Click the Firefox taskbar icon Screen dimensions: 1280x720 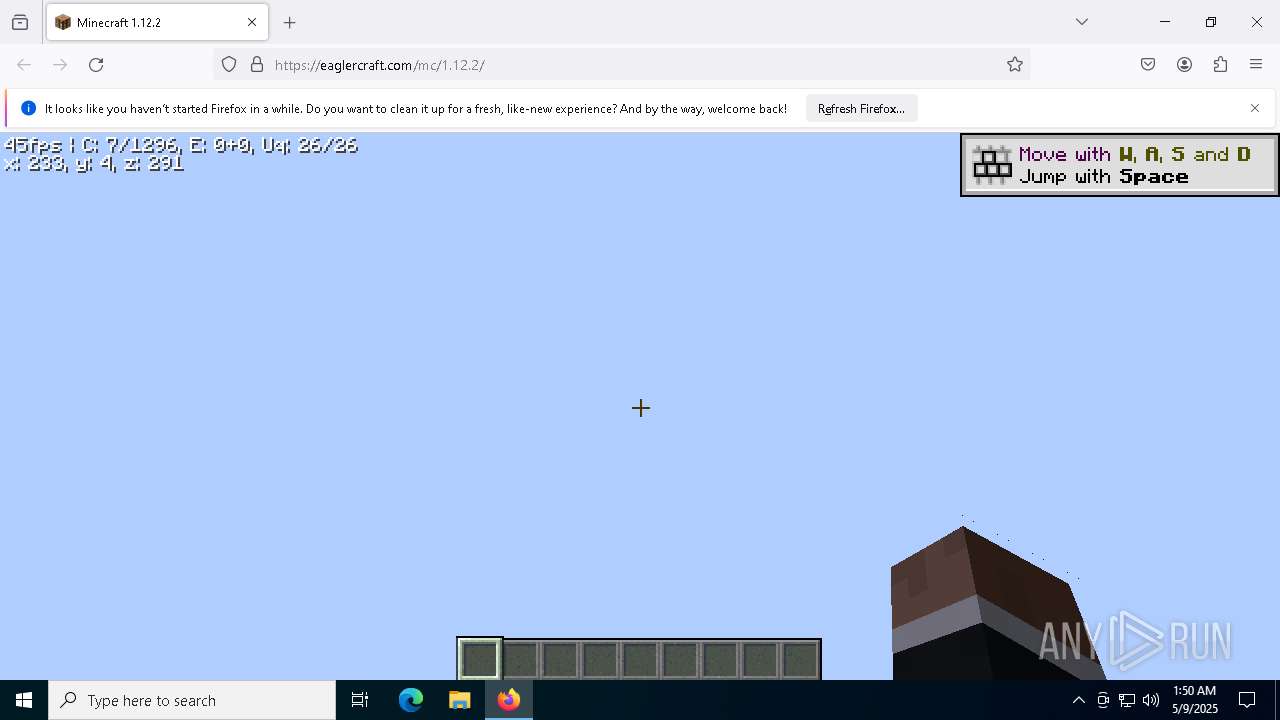pos(508,700)
